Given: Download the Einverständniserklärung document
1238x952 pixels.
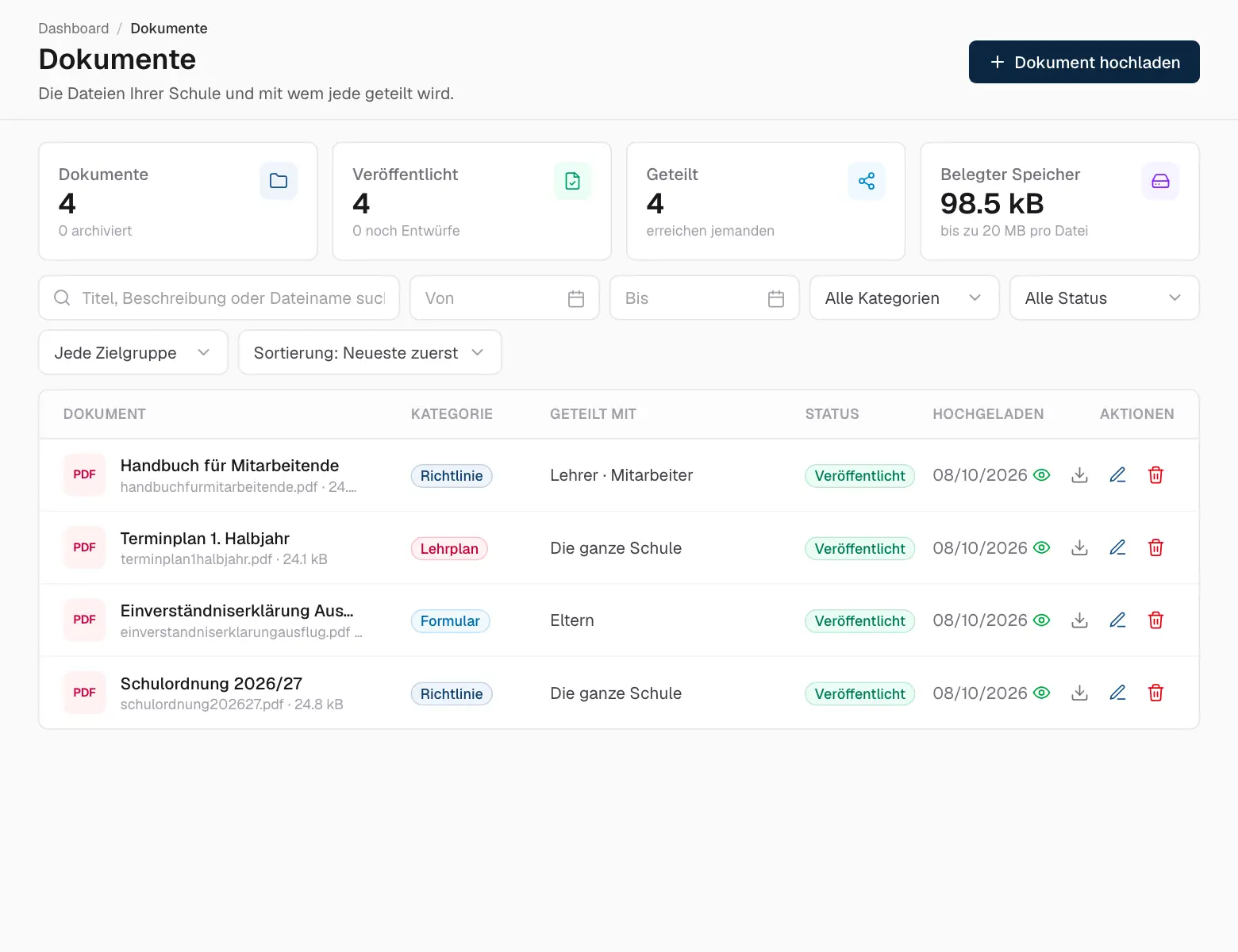Looking at the screenshot, I should pos(1079,620).
